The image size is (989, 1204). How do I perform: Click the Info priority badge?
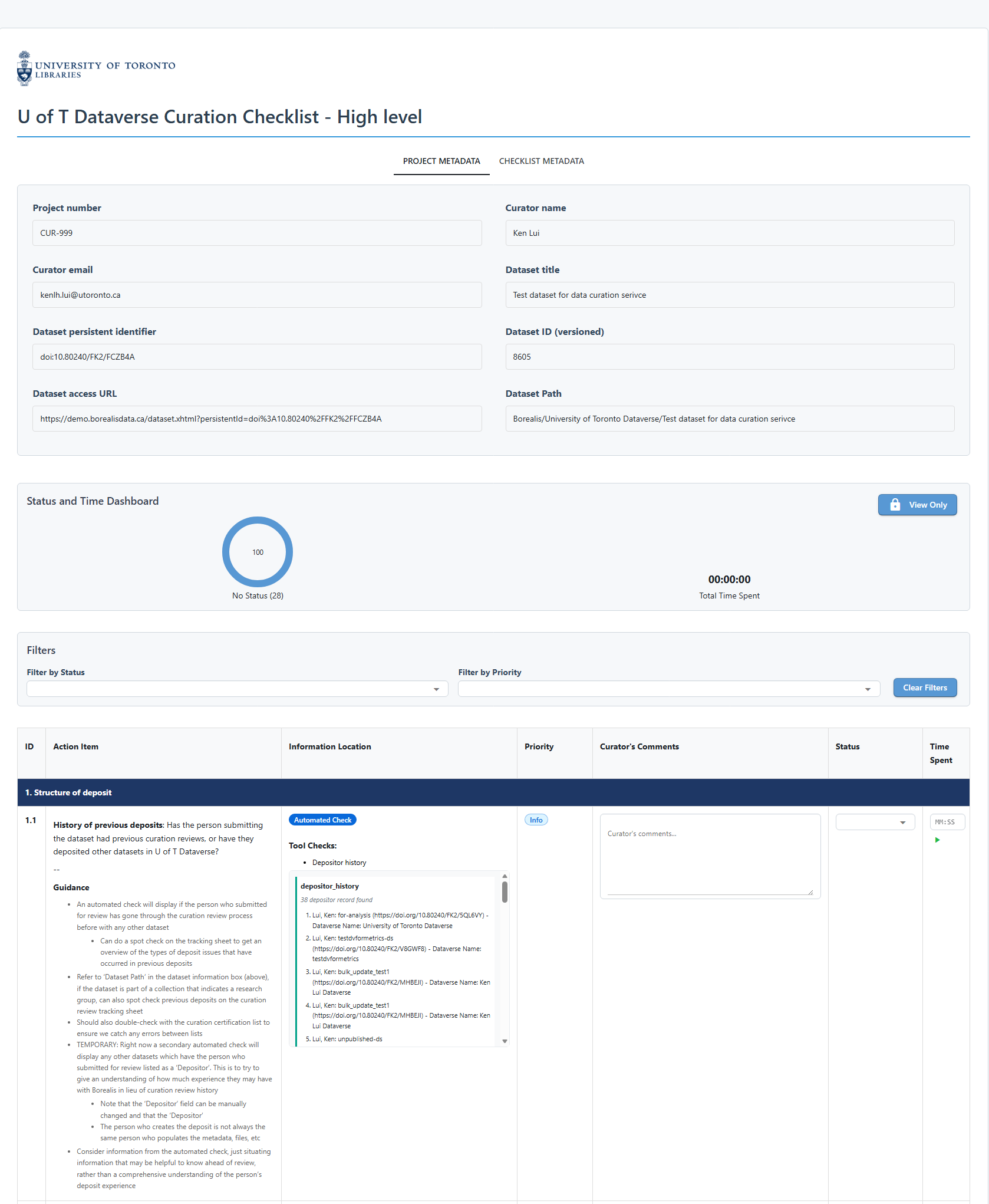coord(536,820)
